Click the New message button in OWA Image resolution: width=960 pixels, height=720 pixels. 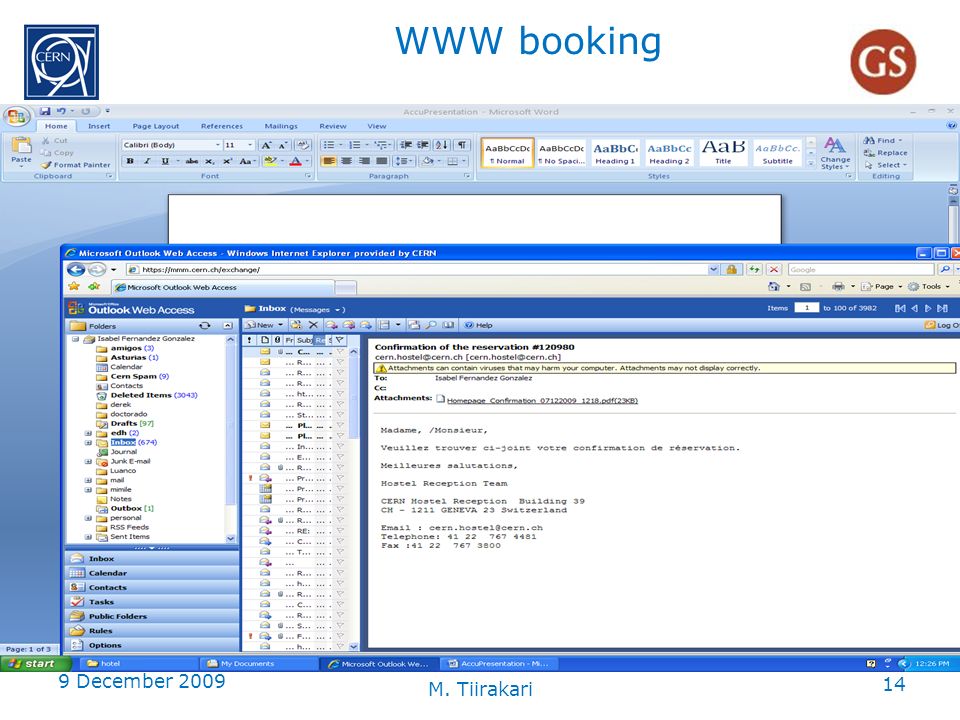[x=260, y=325]
